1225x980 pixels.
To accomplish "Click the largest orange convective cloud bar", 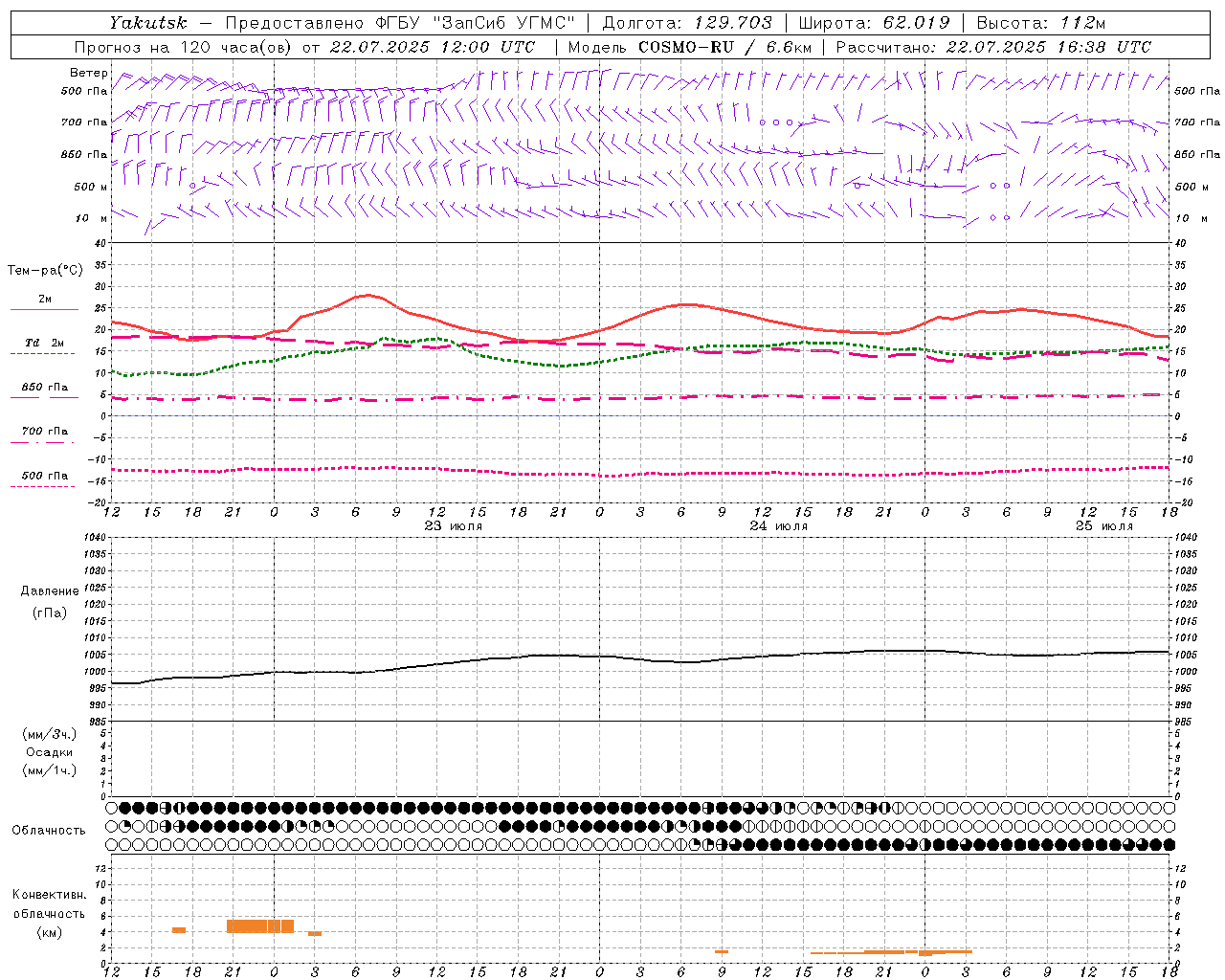I will coord(260,926).
